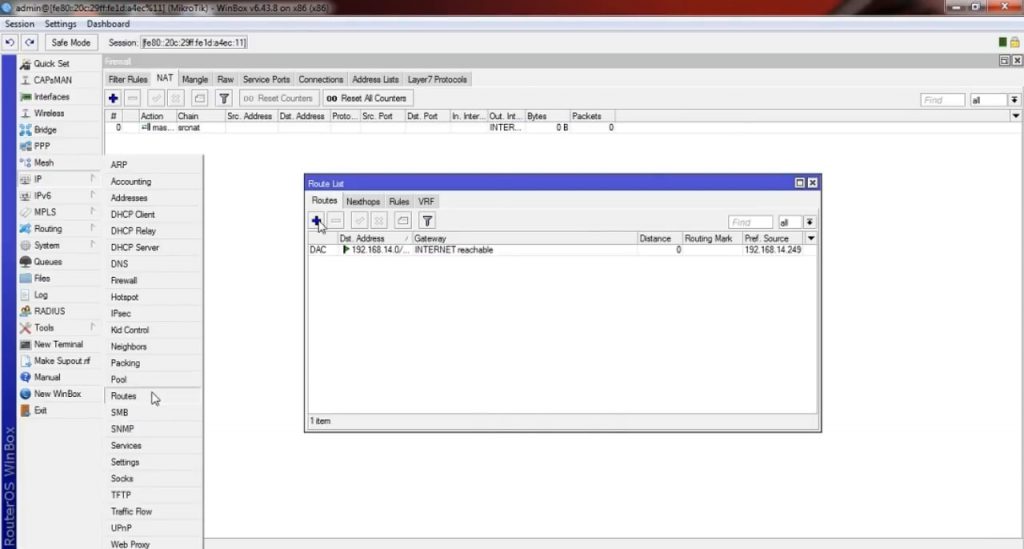
Task: Switch to Layer7 Protocols tab
Action: pyautogui.click(x=437, y=80)
